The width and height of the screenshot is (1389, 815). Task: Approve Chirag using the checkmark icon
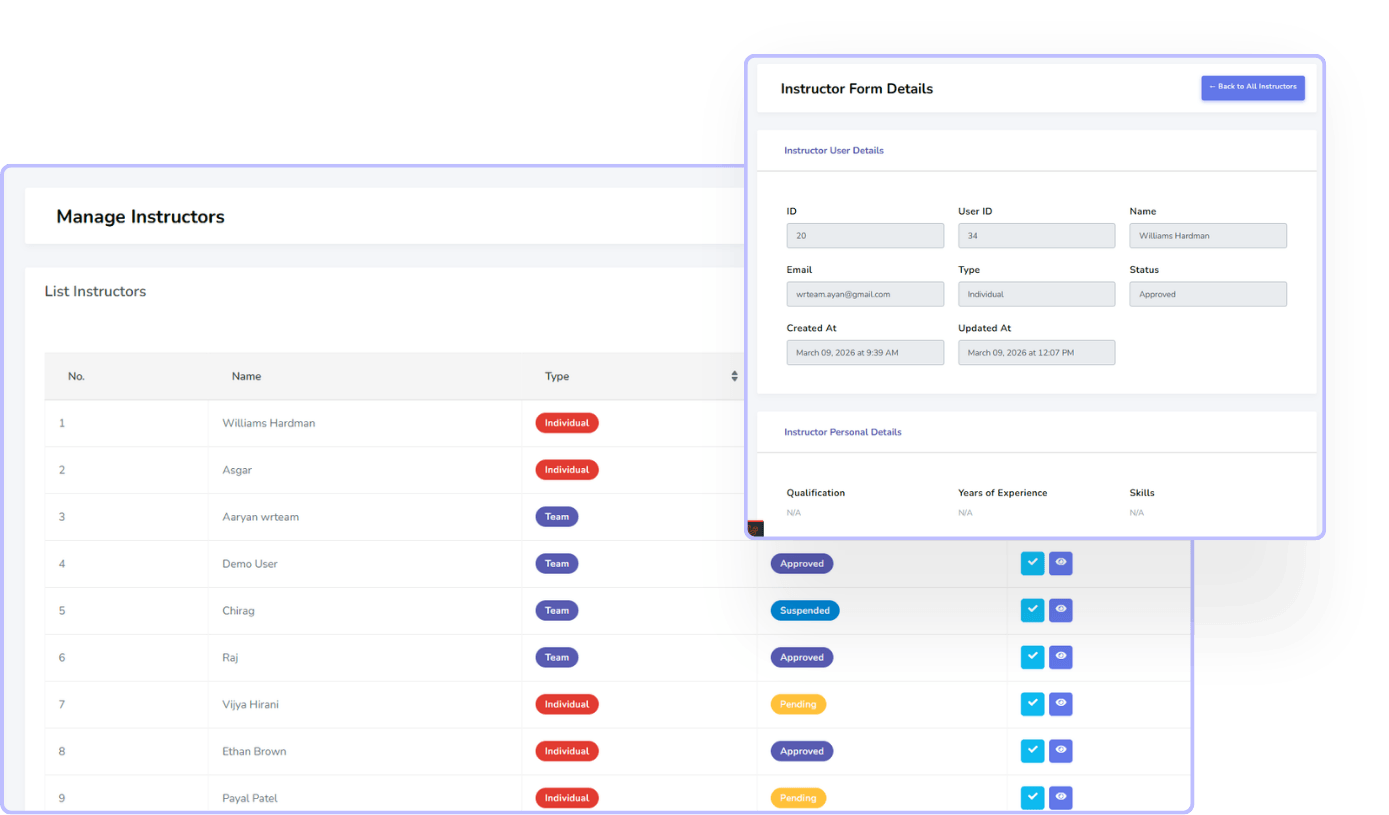1032,610
